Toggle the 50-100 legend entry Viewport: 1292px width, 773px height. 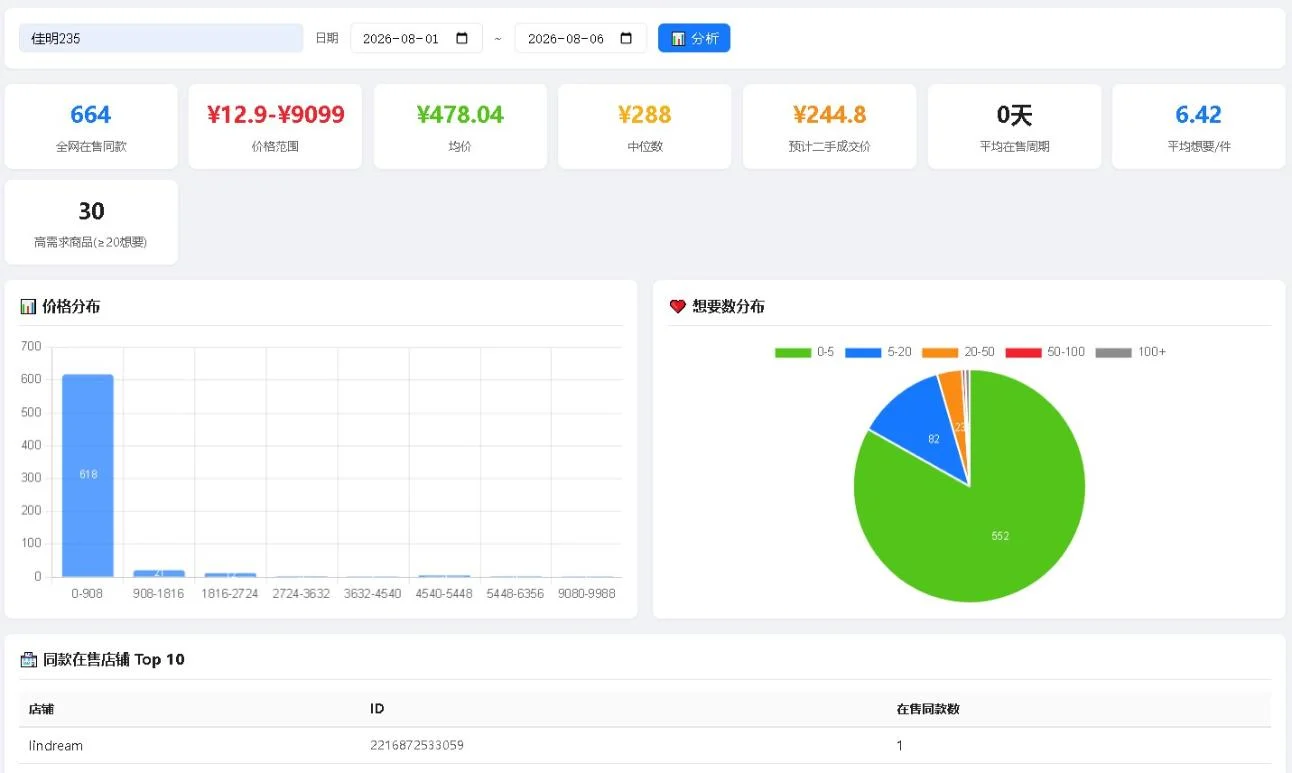1045,352
